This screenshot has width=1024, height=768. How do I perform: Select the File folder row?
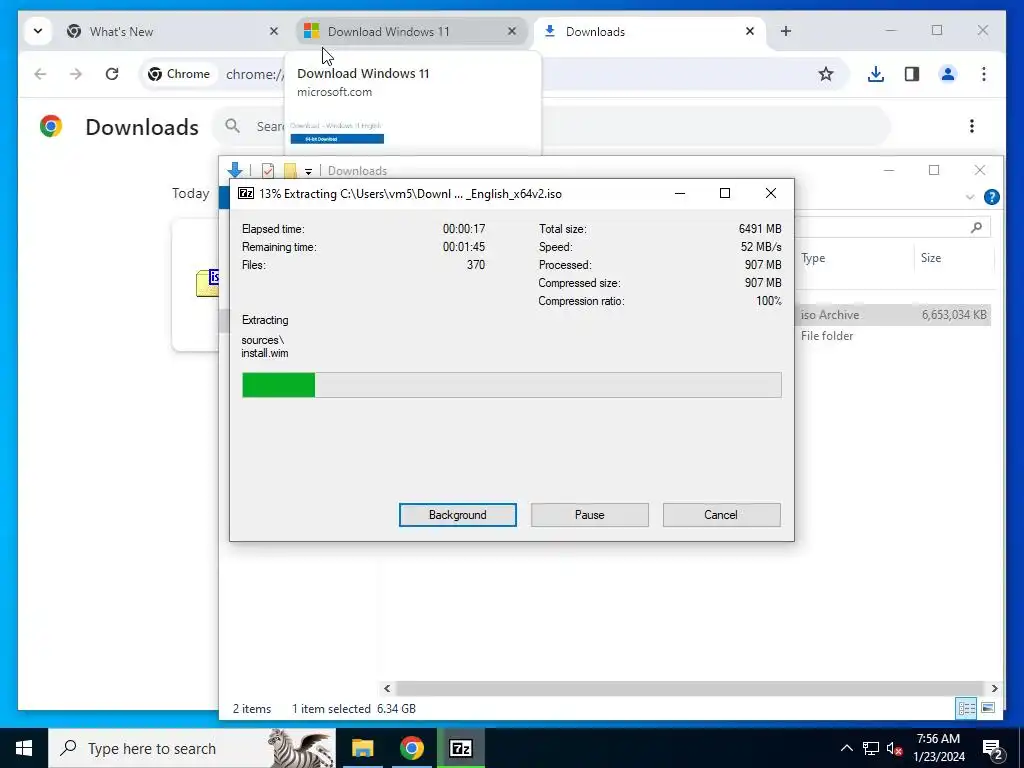click(893, 336)
